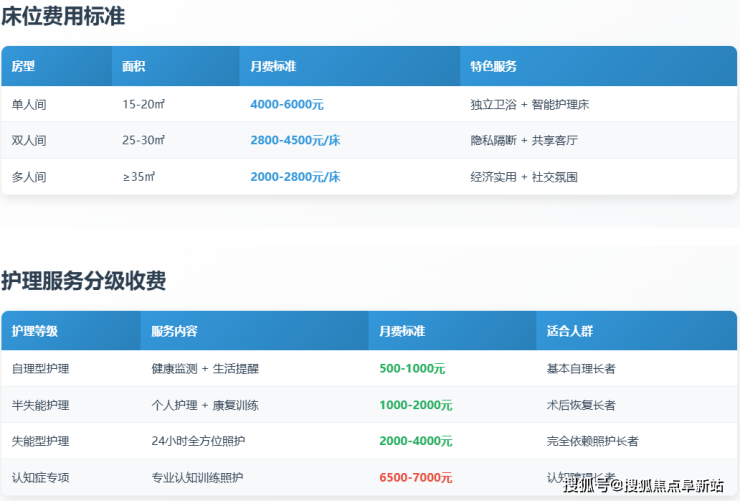Click the 护理服务分级收费 section heading
Screen dimensions: 740x501
[x=84, y=281]
